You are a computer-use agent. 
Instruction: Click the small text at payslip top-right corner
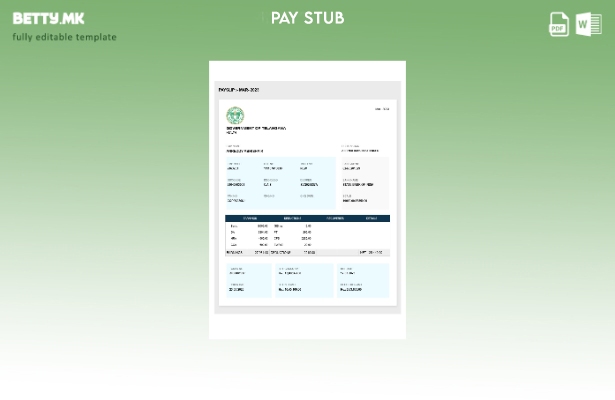pos(382,109)
